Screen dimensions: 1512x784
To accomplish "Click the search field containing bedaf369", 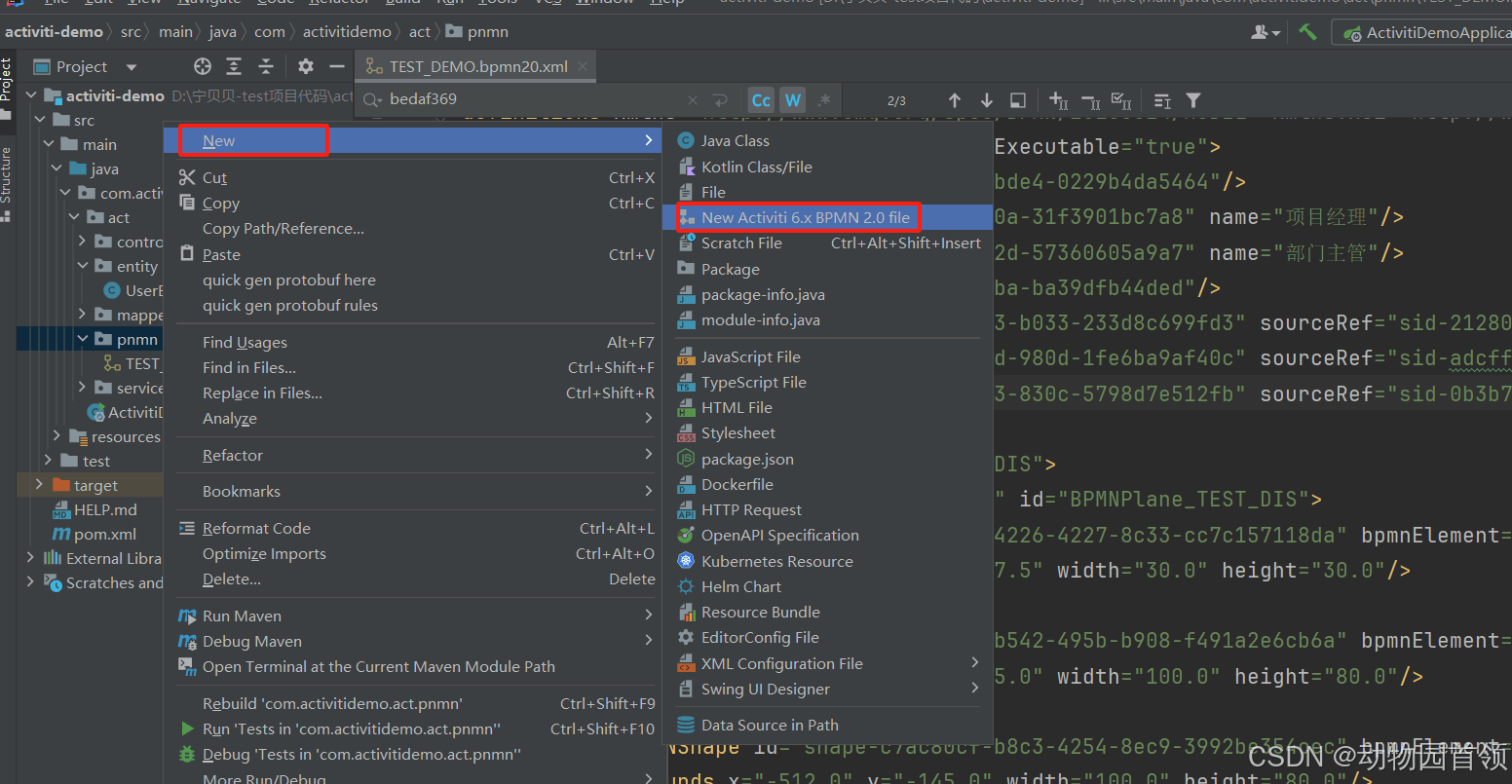I will (526, 99).
